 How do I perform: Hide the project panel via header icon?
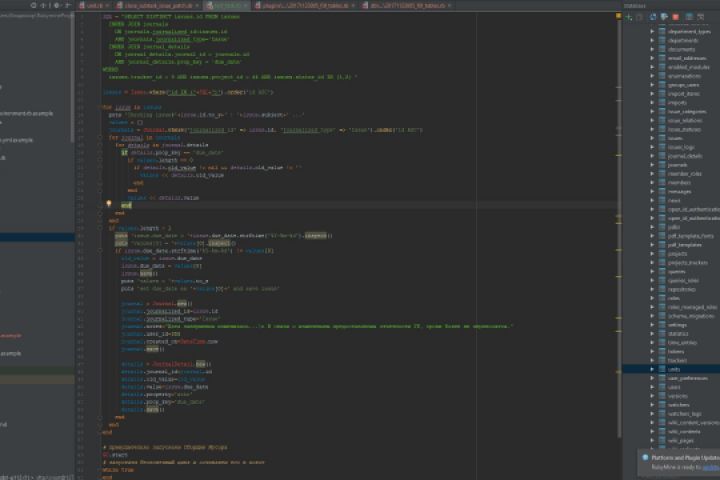pos(68,6)
